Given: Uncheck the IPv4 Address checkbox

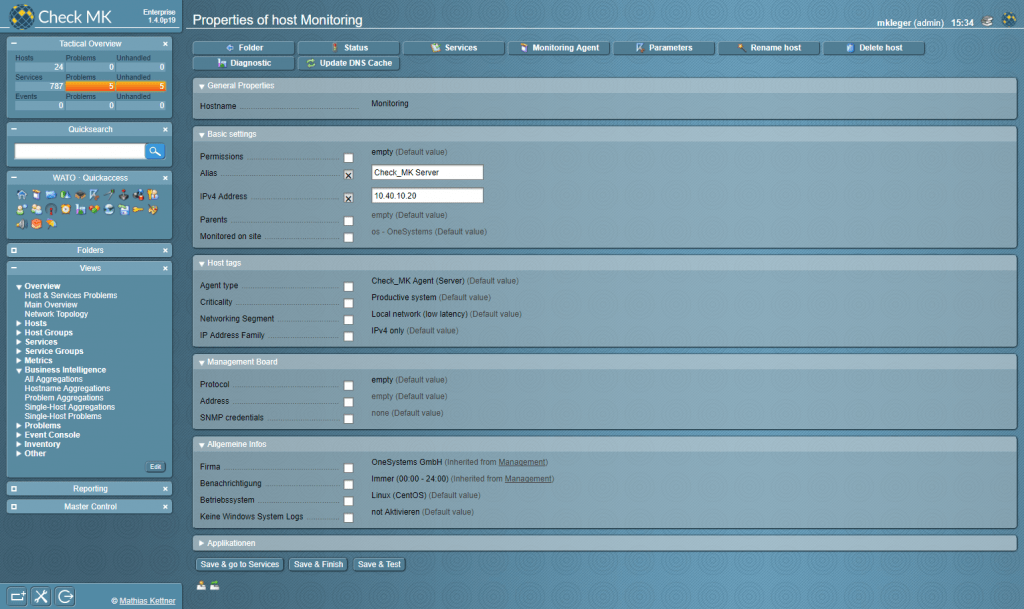Looking at the screenshot, I should click(x=348, y=198).
